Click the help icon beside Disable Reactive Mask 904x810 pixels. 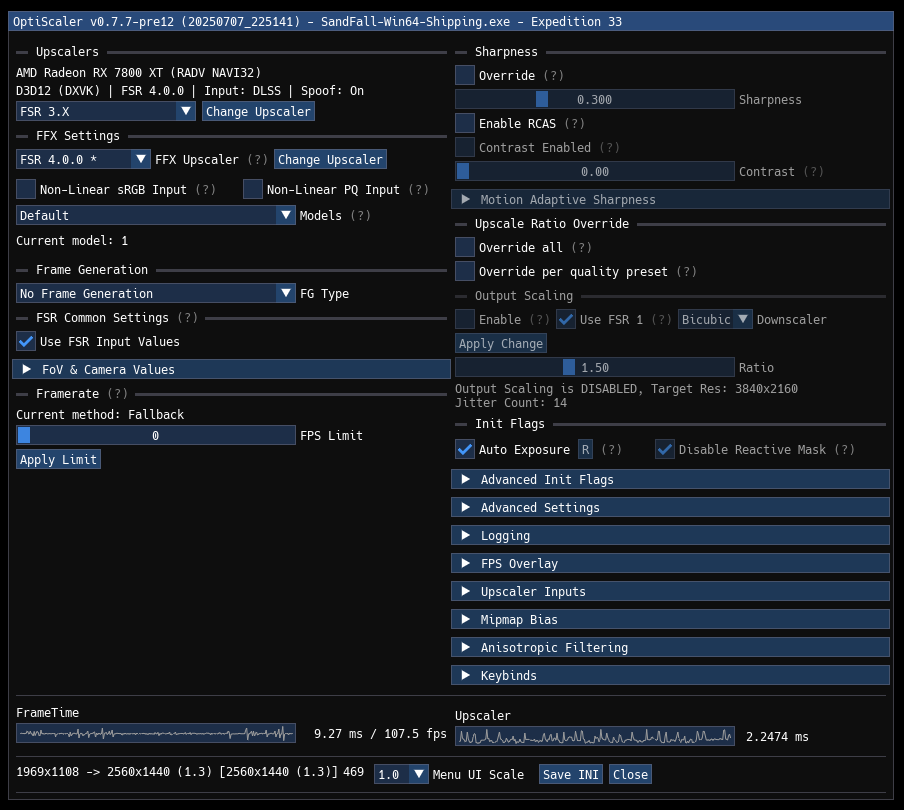pos(845,449)
